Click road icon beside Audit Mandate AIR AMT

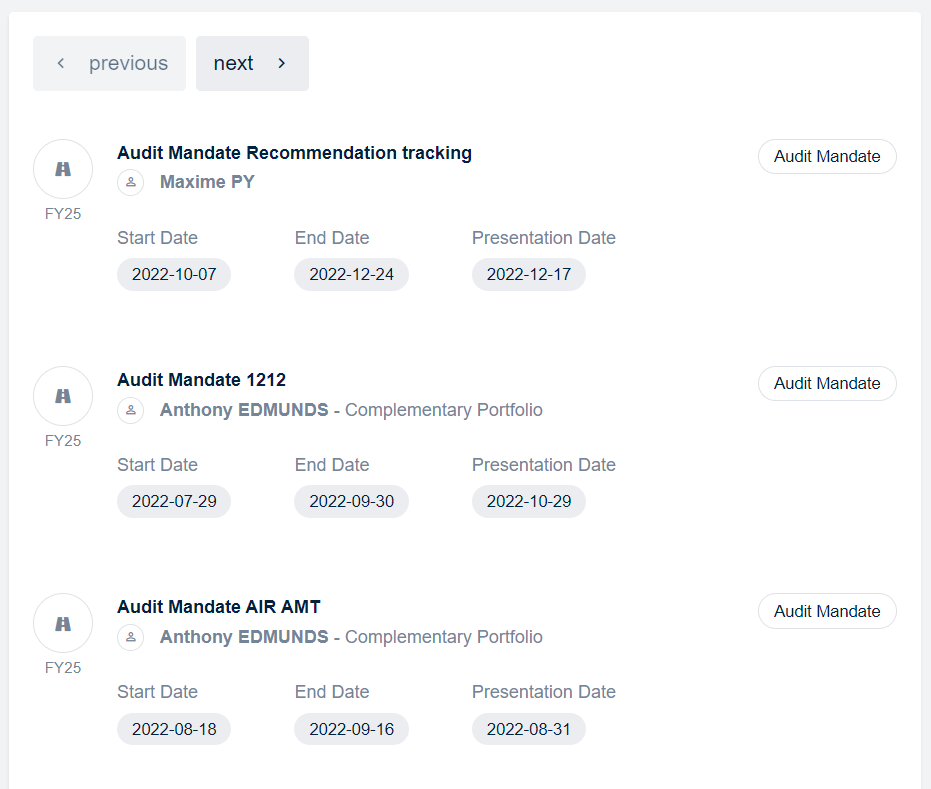pyautogui.click(x=63, y=623)
